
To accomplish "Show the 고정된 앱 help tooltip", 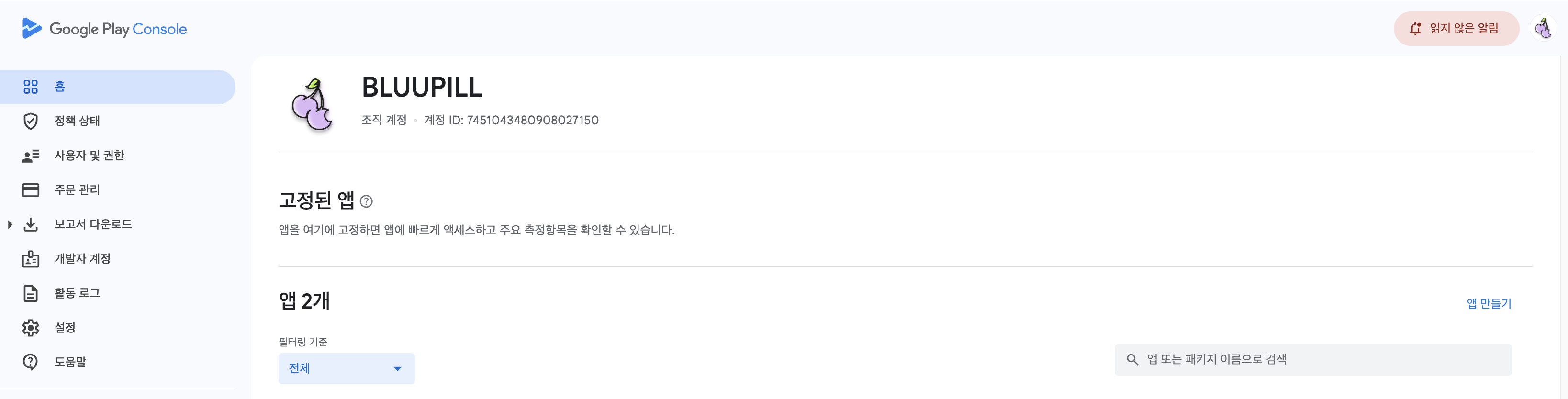I will [367, 201].
